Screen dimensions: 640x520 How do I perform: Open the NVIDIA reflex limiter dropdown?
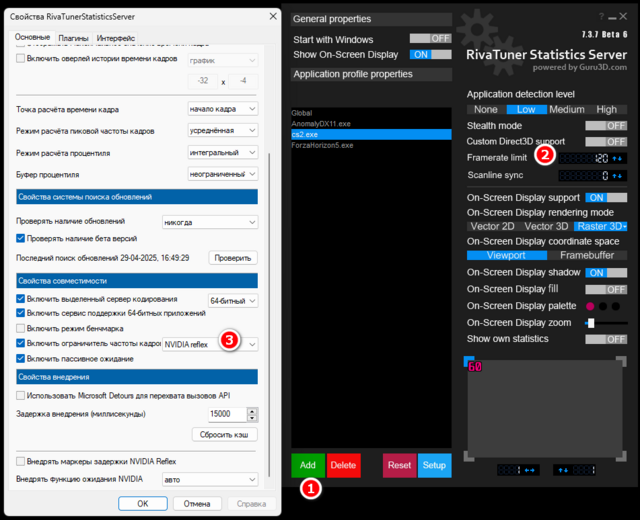coord(252,343)
